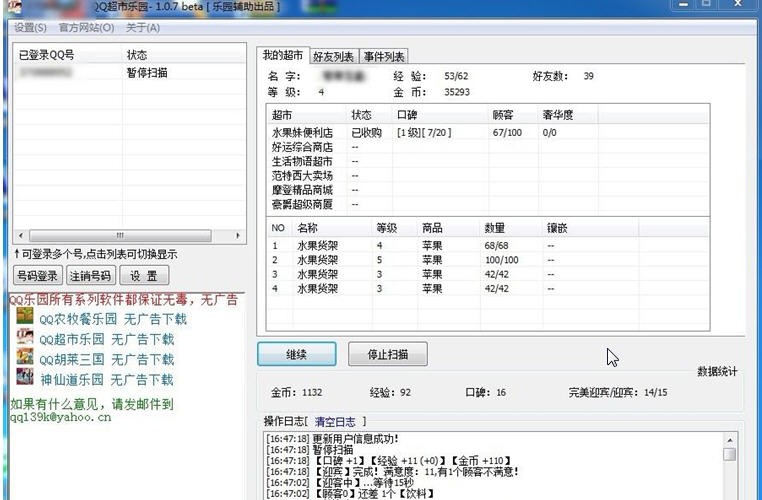Click the QQ农牧餐乐园 icon

25,315
